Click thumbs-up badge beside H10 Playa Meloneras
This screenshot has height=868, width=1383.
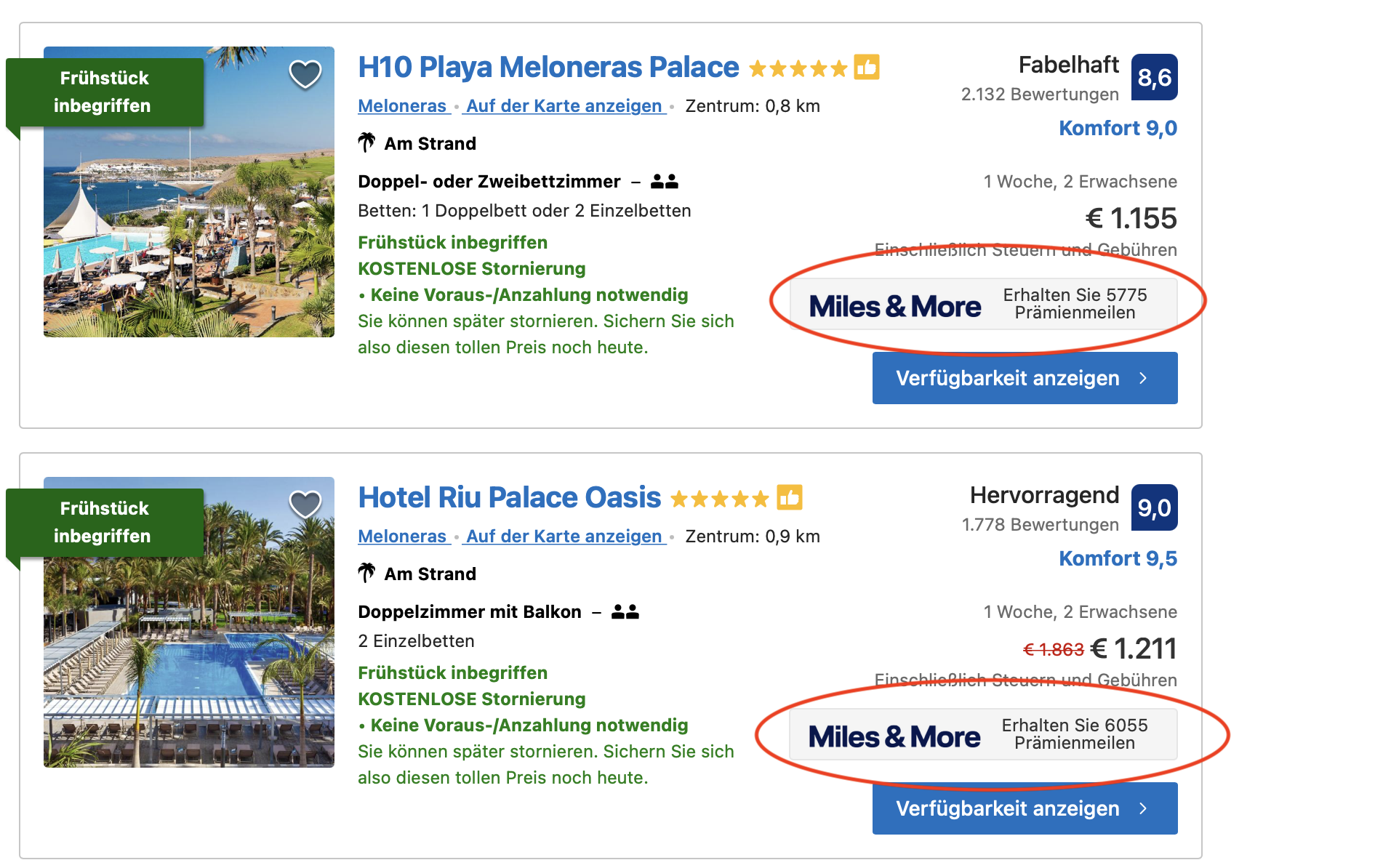pyautogui.click(x=866, y=68)
